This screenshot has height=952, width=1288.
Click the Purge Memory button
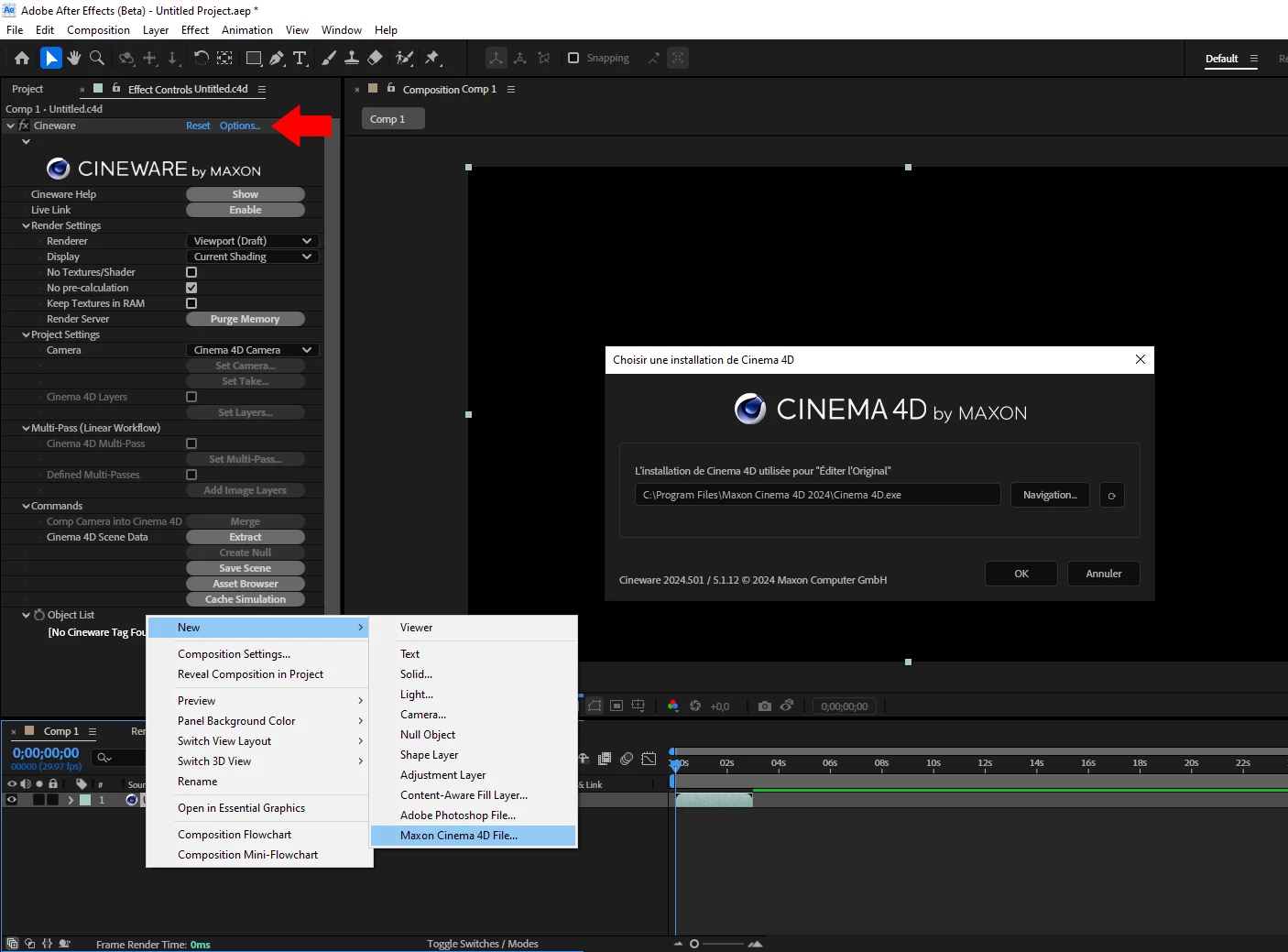(x=245, y=319)
